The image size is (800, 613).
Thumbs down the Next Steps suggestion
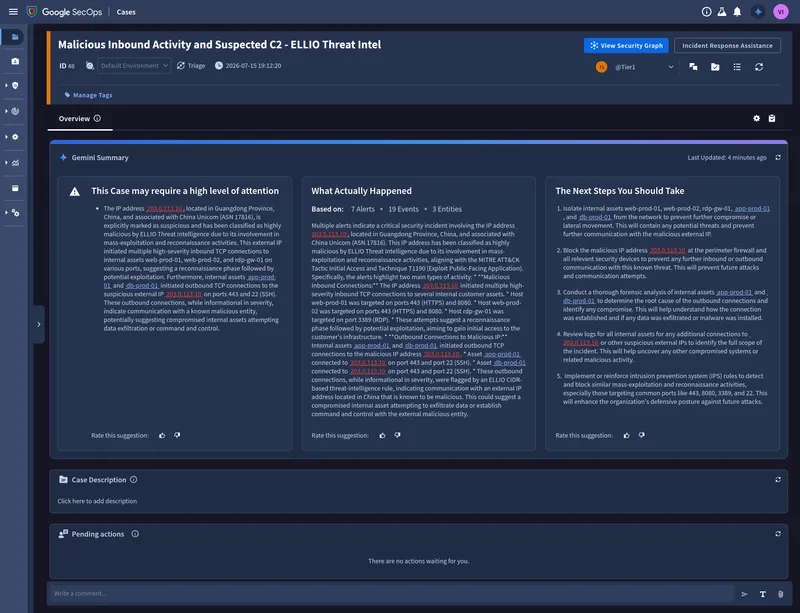point(641,435)
